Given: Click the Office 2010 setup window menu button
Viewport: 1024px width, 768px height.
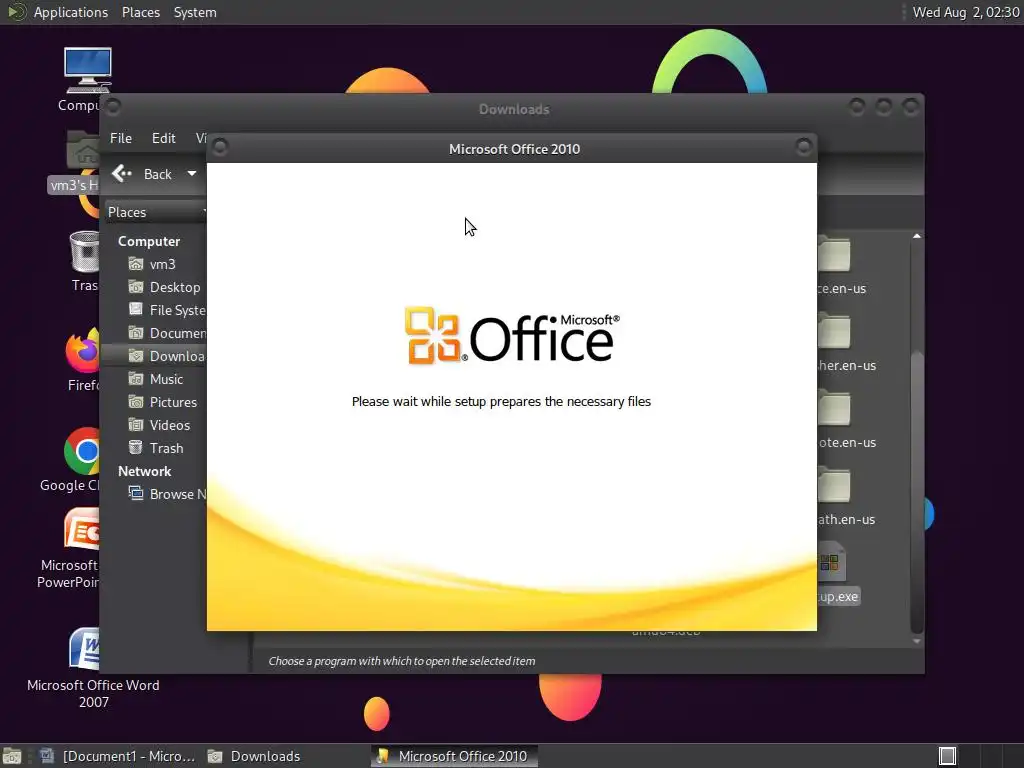Looking at the screenshot, I should (220, 147).
